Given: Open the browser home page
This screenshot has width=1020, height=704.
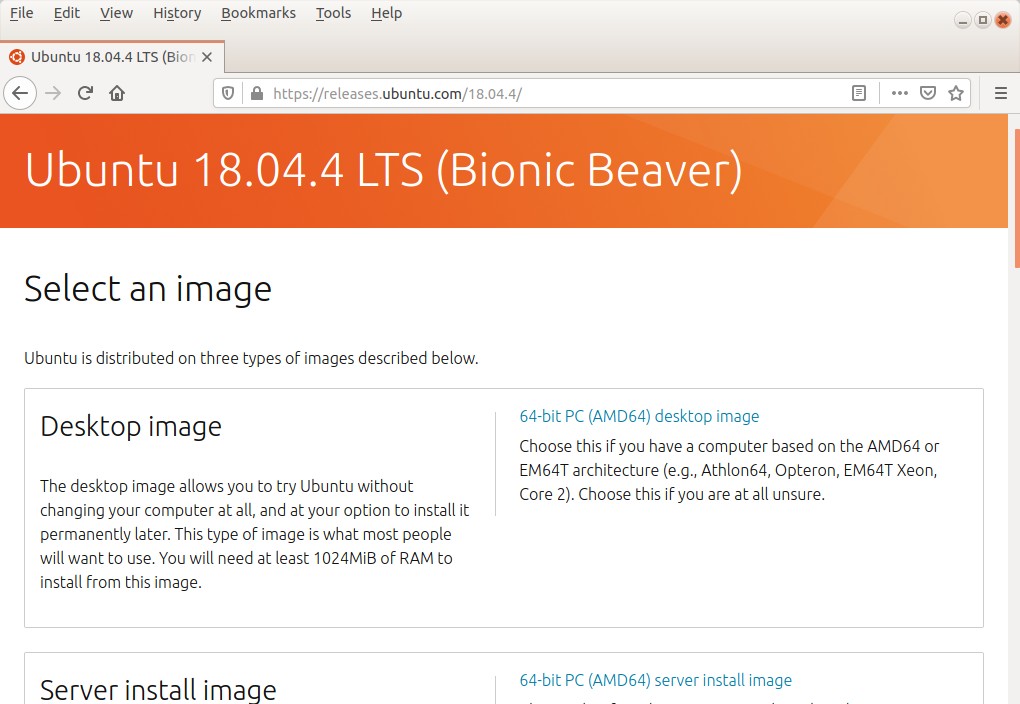Looking at the screenshot, I should [x=117, y=93].
